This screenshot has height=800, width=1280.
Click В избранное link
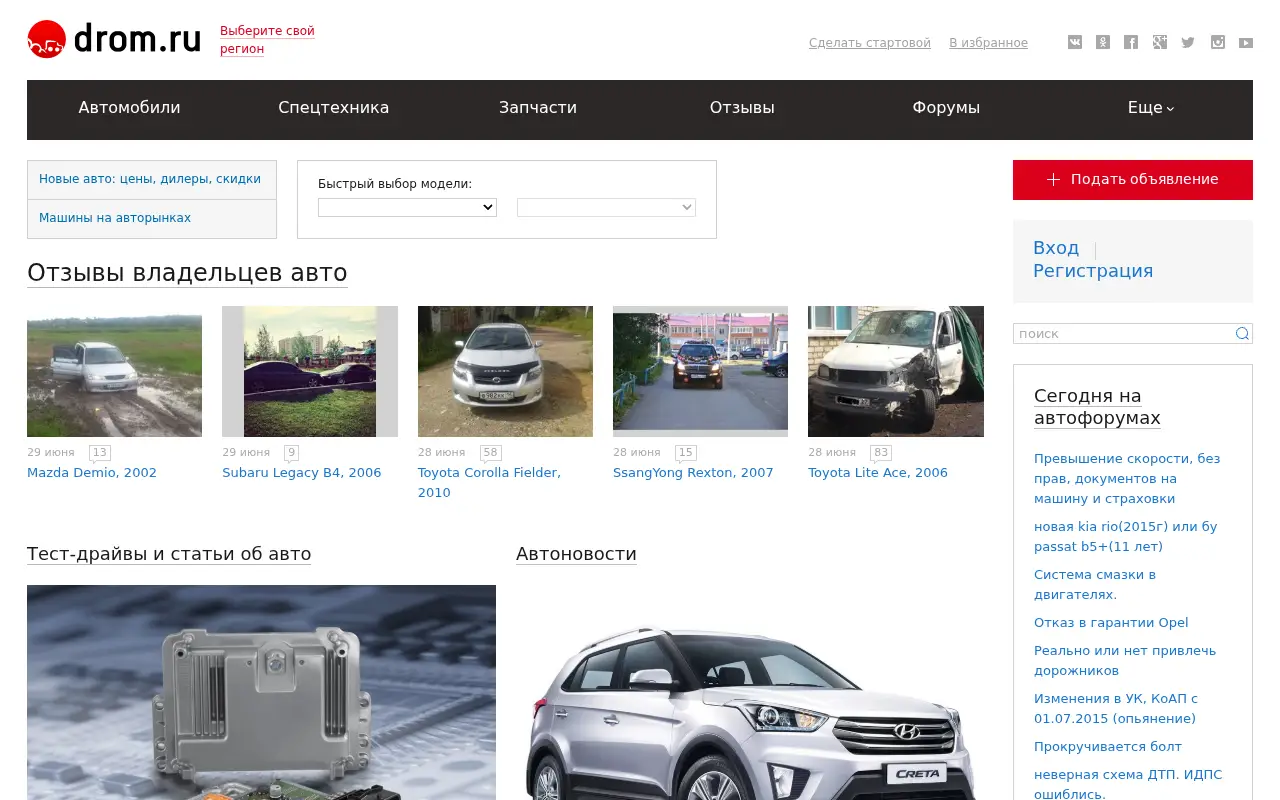(x=988, y=43)
